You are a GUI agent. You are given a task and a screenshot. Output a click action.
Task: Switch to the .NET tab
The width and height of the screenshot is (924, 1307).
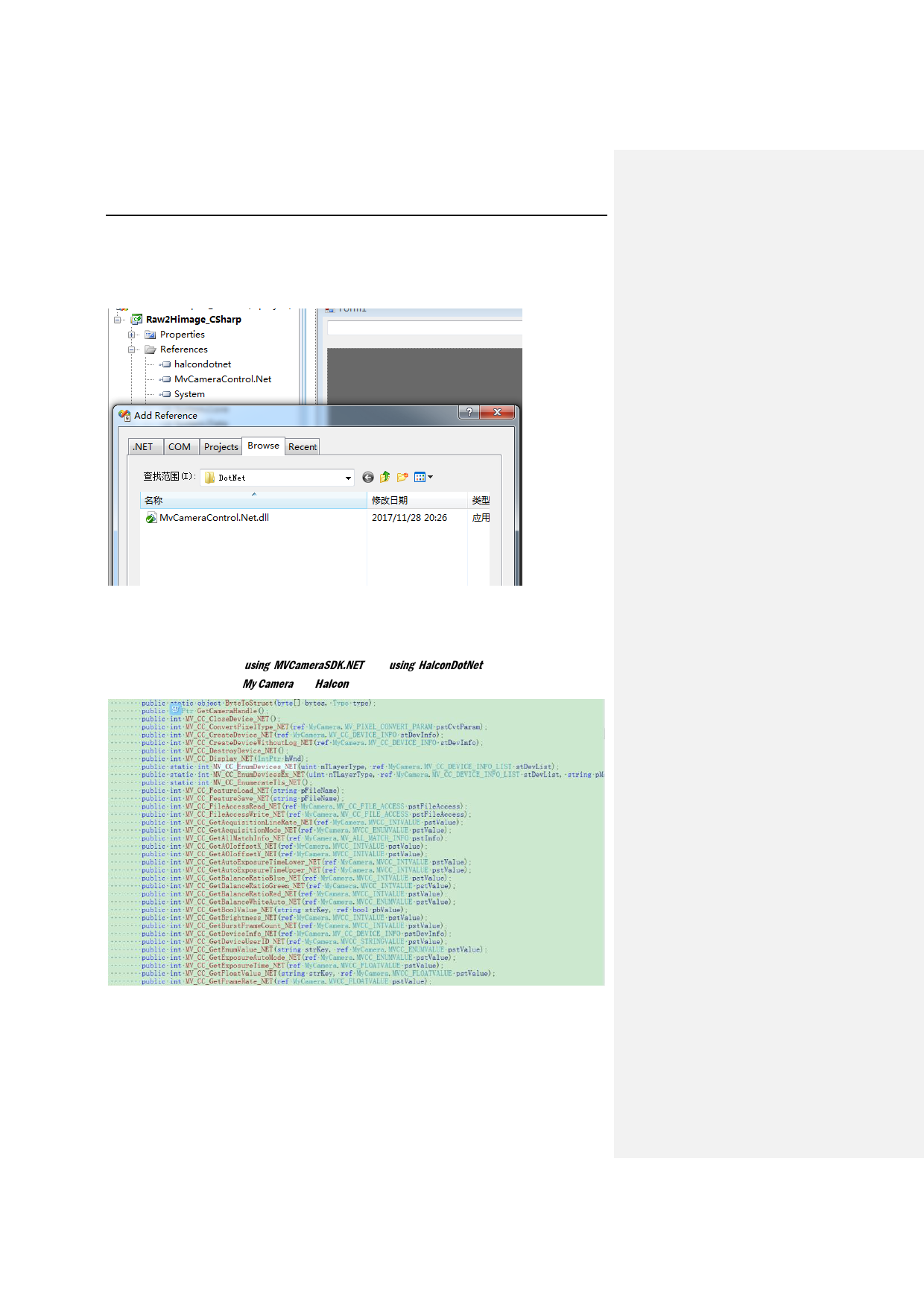[x=143, y=447]
